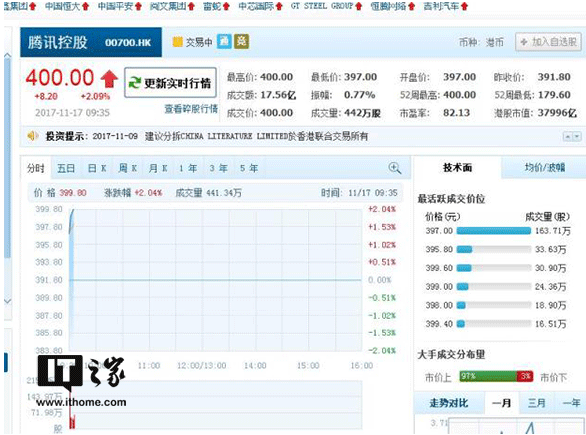Switch to the 5年 chart tab
The height and width of the screenshot is (435, 586).
[x=249, y=168]
